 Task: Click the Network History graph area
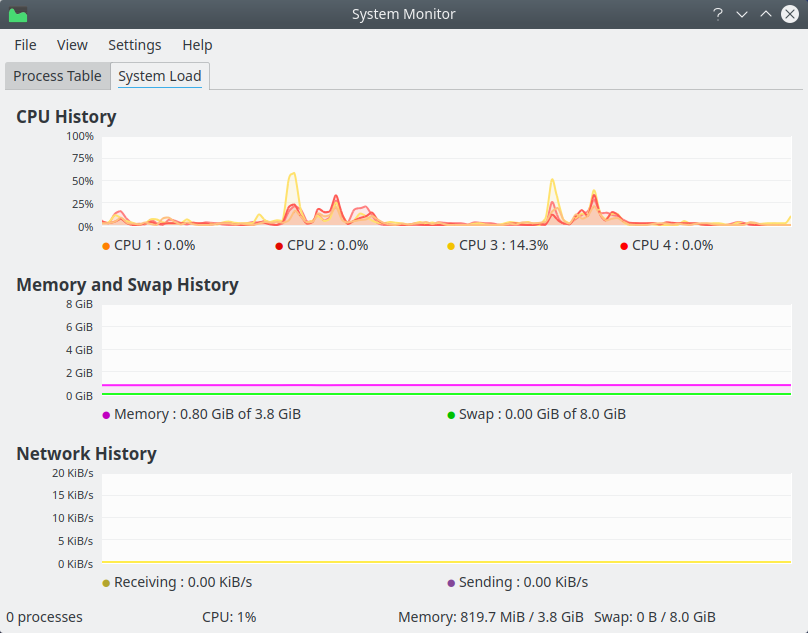point(446,518)
